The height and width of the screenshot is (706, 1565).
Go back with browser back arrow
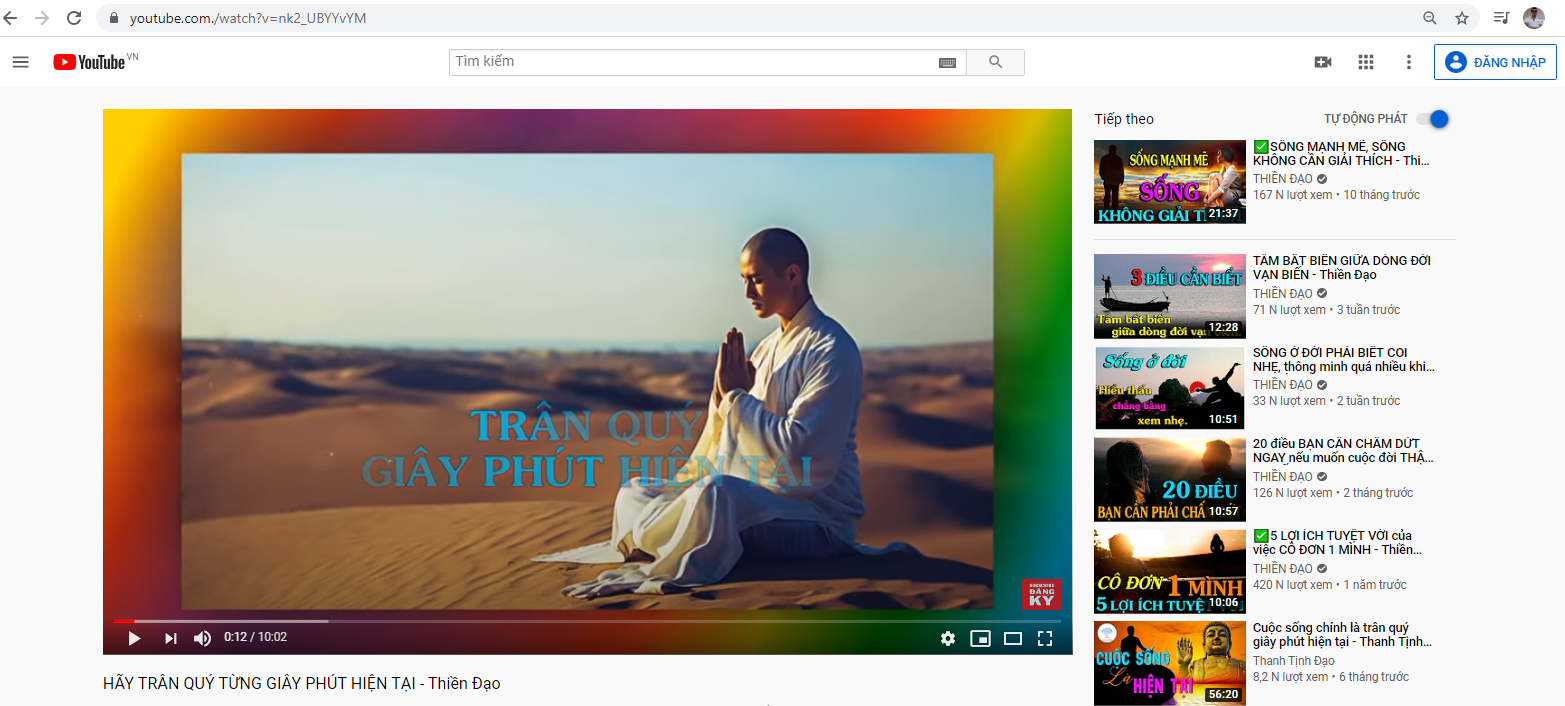pos(11,18)
